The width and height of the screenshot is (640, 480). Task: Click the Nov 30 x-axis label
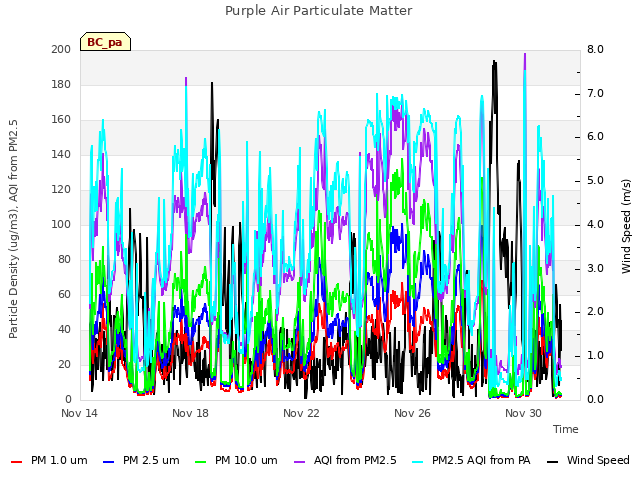pyautogui.click(x=523, y=413)
